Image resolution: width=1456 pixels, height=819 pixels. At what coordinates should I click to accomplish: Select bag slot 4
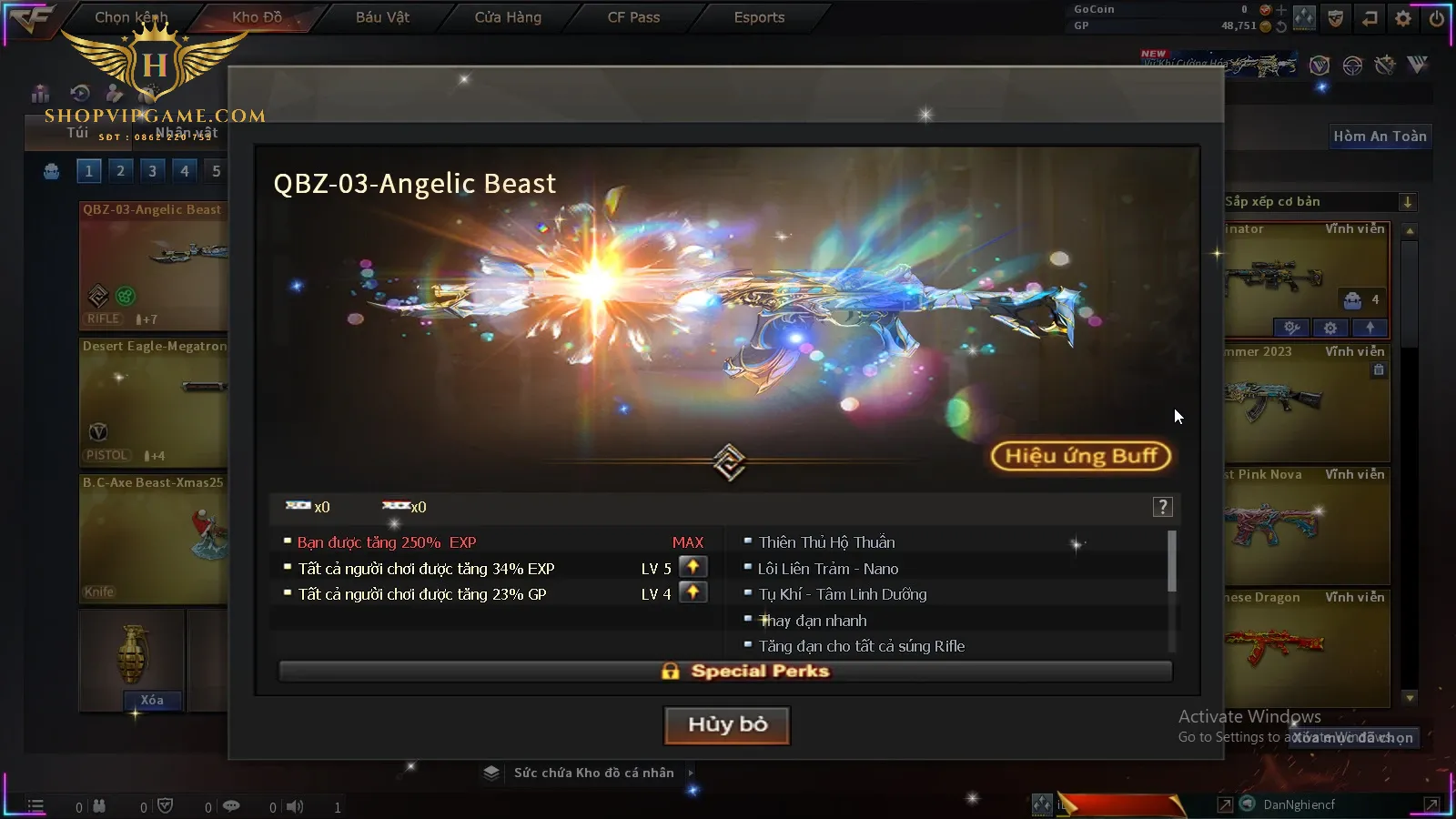pyautogui.click(x=185, y=170)
